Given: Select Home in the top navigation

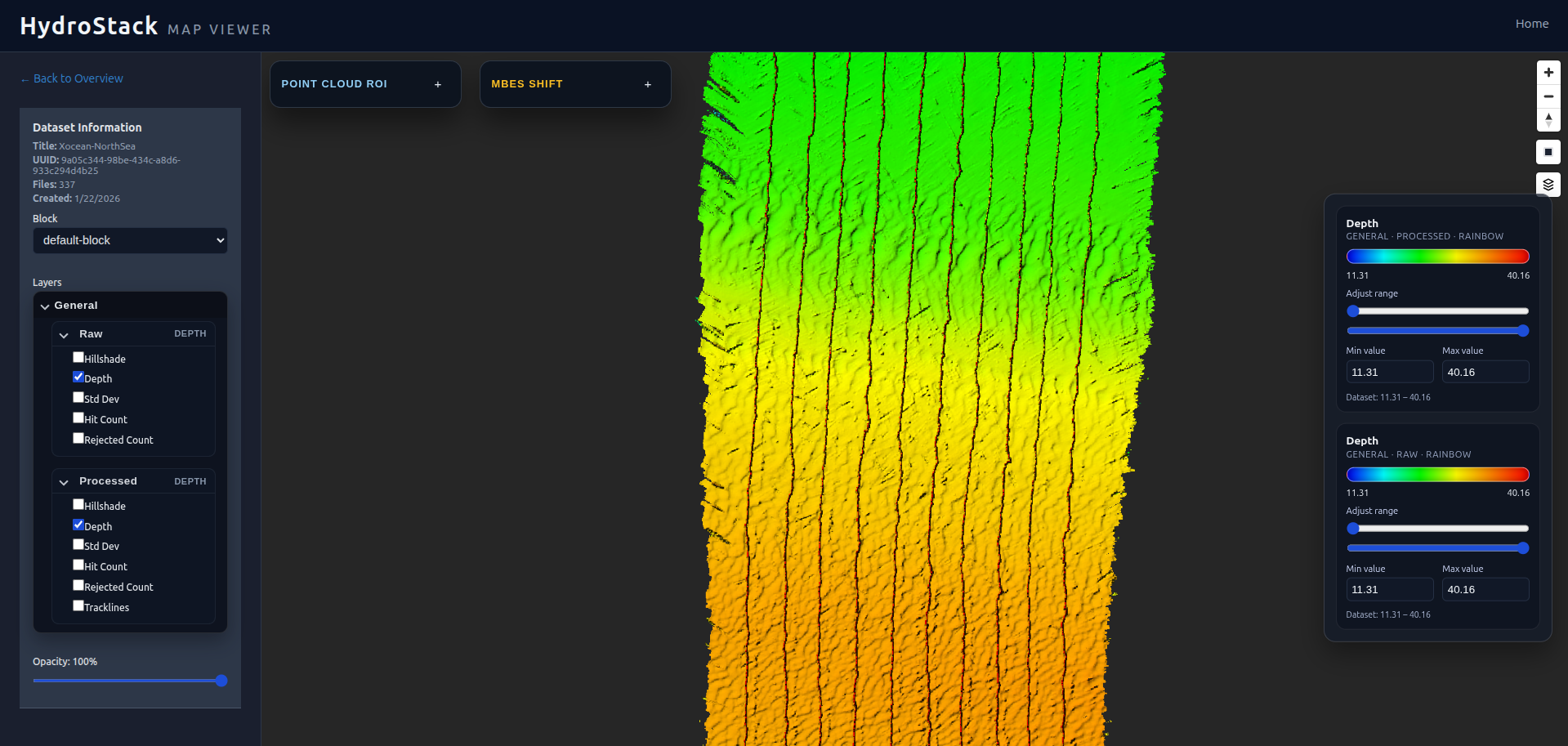Looking at the screenshot, I should [1532, 24].
